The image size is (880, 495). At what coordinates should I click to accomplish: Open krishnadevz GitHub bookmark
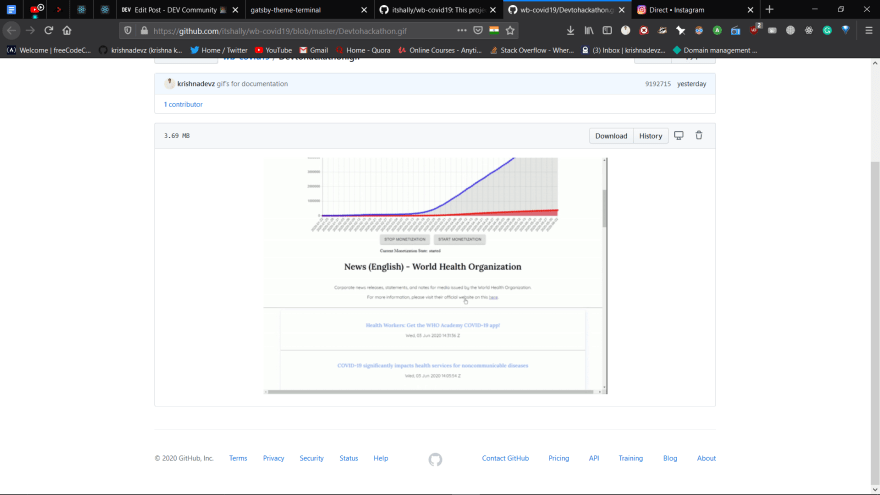tap(140, 50)
